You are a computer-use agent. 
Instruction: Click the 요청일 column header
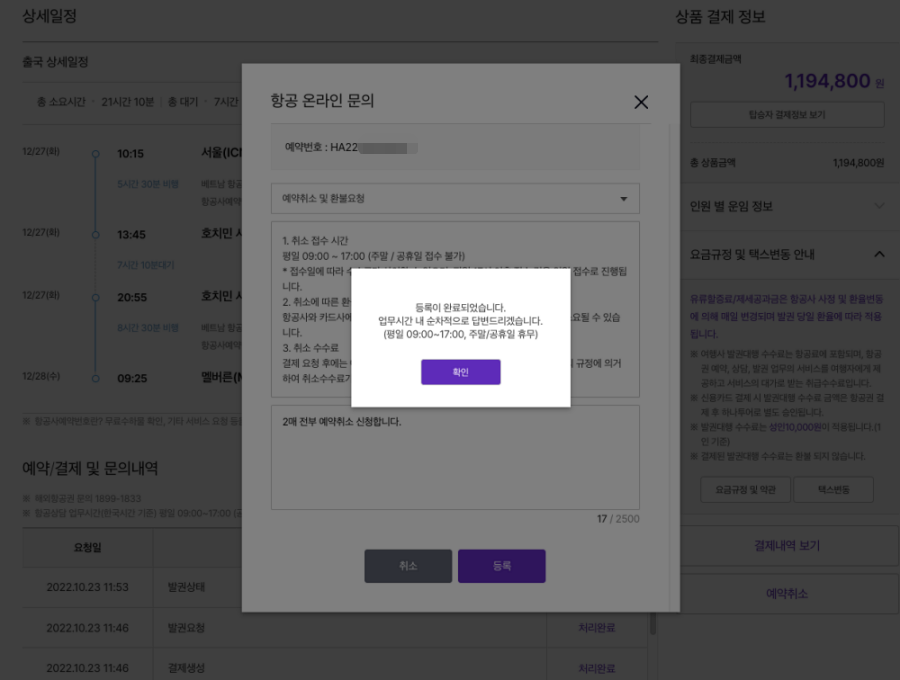[x=87, y=547]
